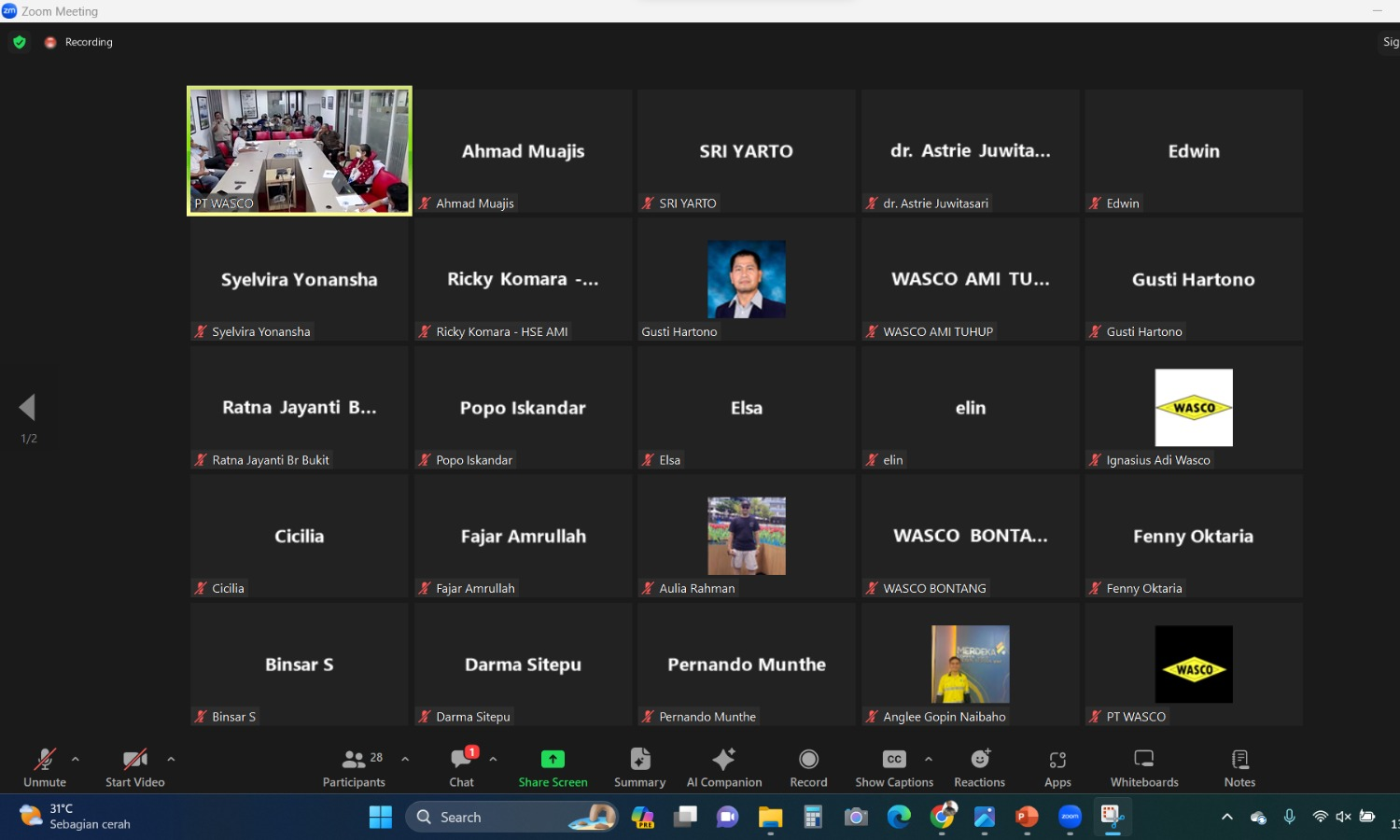Expand the Participants options caret
1400x840 pixels.
(x=405, y=759)
